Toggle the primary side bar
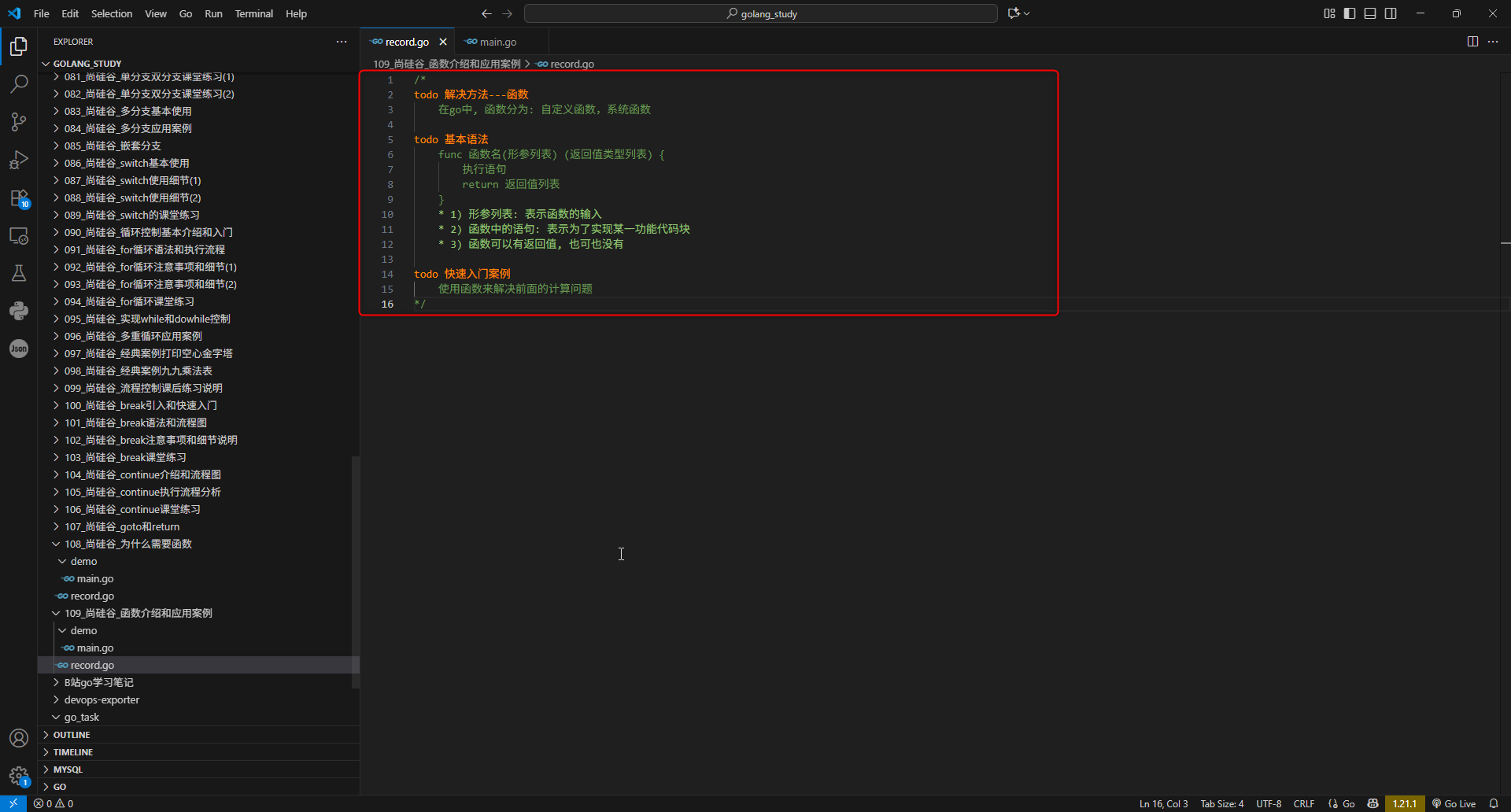Viewport: 1511px width, 812px height. pyautogui.click(x=1350, y=13)
